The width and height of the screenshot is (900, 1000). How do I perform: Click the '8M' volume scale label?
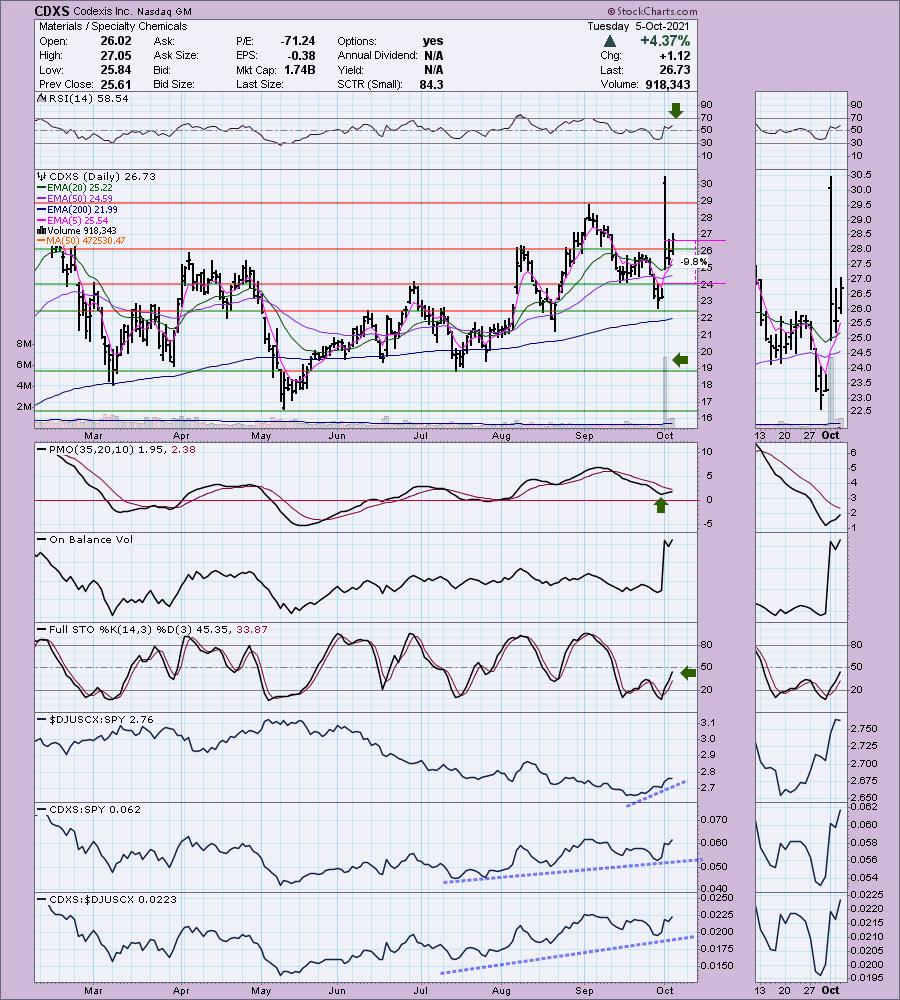[24, 344]
